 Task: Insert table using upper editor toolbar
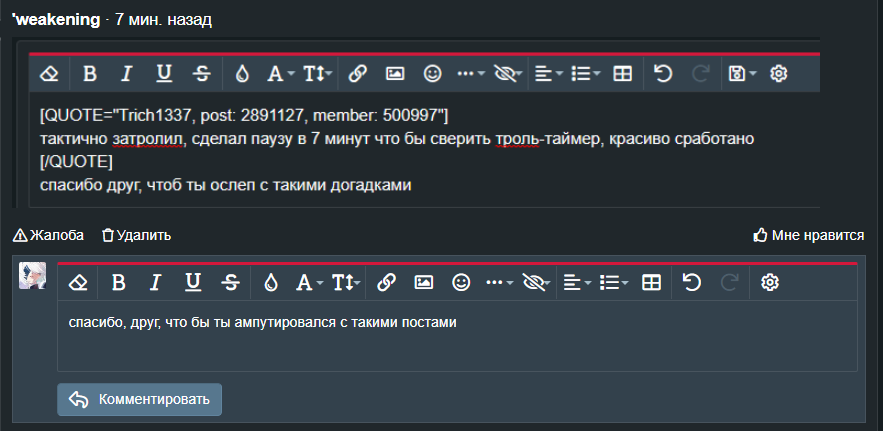(x=622, y=74)
